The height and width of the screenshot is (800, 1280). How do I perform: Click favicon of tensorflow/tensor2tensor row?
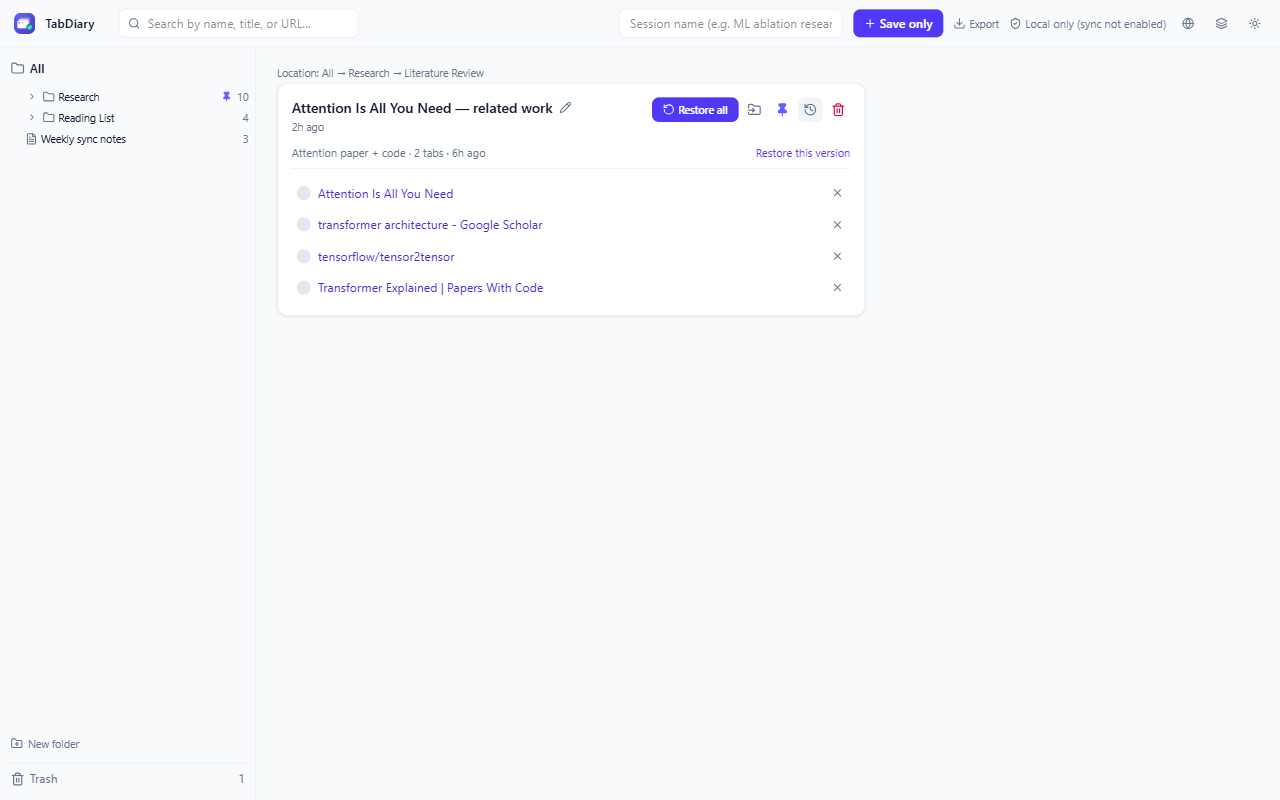coord(304,257)
